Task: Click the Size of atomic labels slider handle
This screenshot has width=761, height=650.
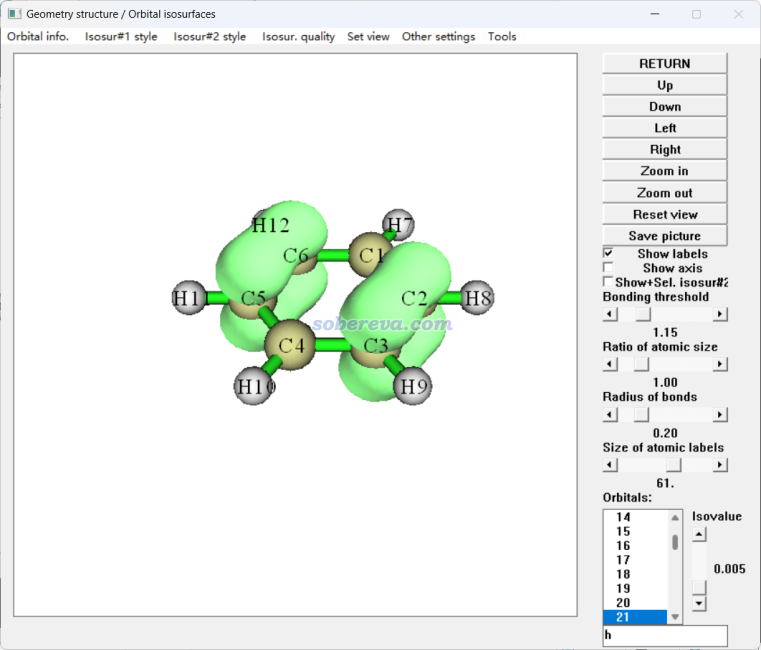Action: point(674,465)
